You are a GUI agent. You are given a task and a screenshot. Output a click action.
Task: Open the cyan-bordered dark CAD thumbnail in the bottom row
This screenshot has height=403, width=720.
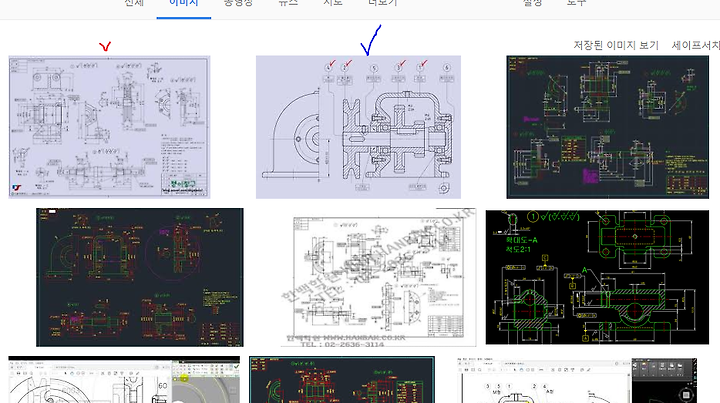click(x=342, y=380)
